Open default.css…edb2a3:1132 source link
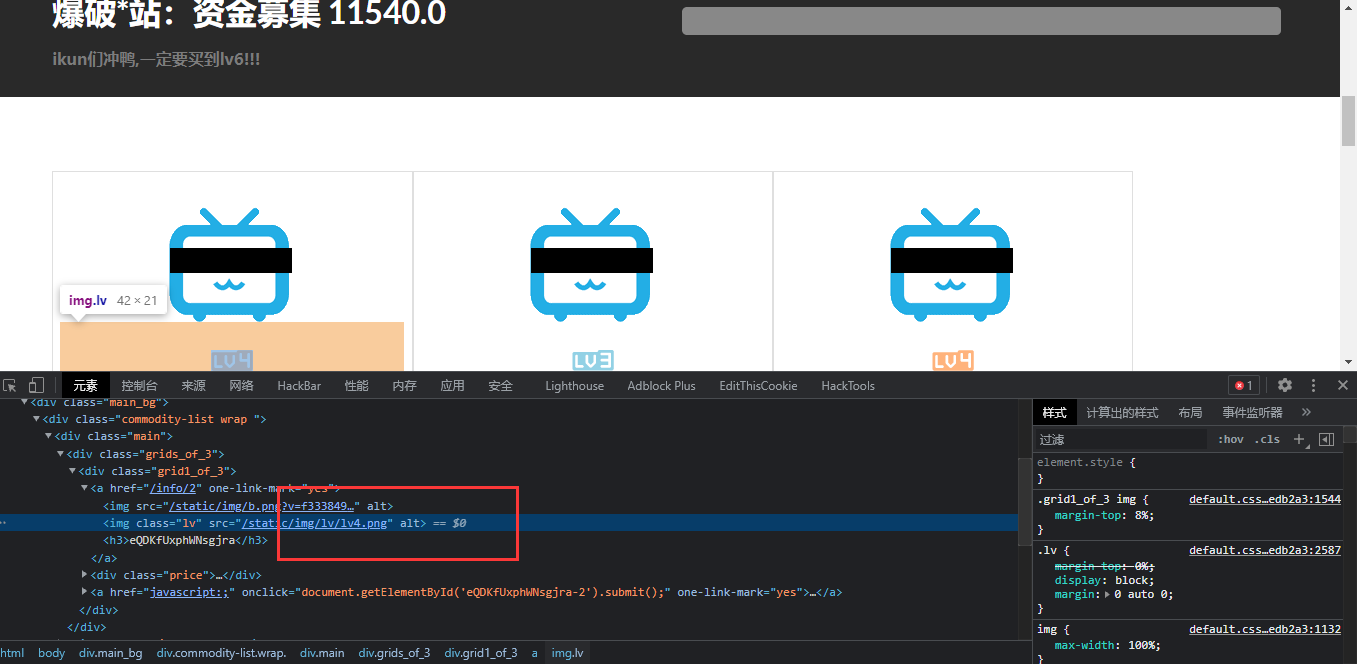Image resolution: width=1357 pixels, height=664 pixels. click(1264, 630)
